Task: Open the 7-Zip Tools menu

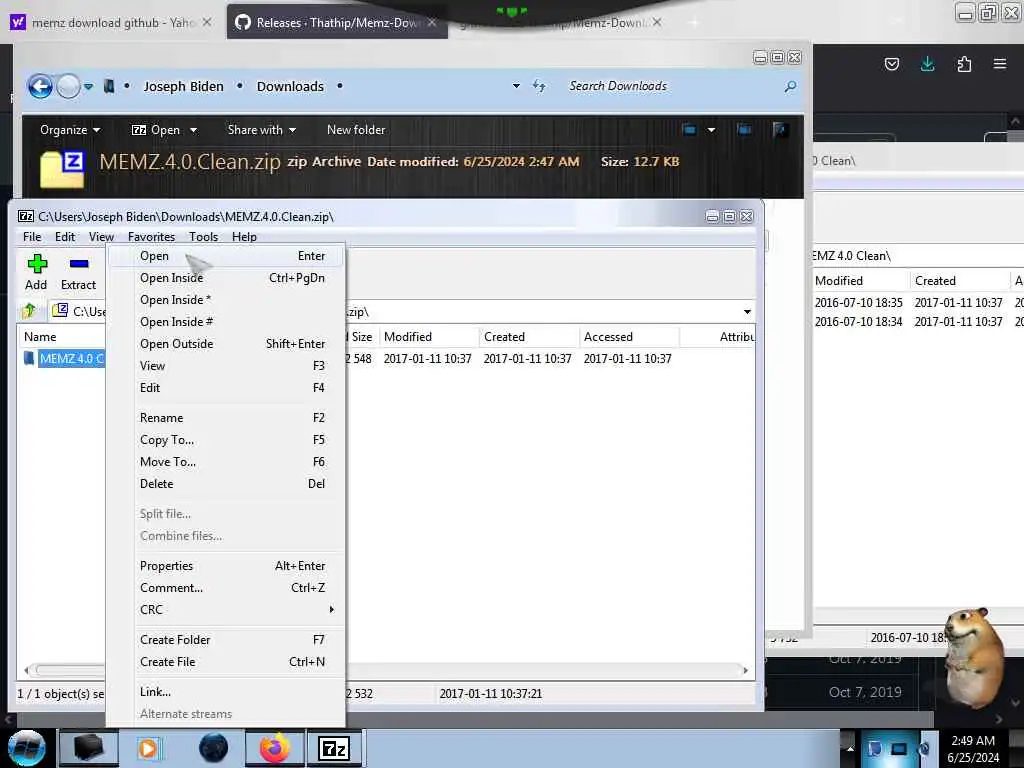Action: [204, 236]
